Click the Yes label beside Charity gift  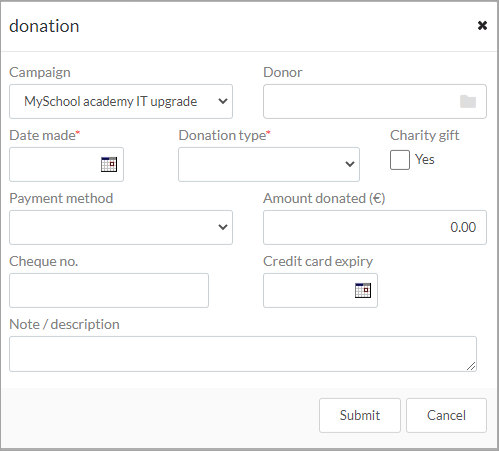point(424,160)
